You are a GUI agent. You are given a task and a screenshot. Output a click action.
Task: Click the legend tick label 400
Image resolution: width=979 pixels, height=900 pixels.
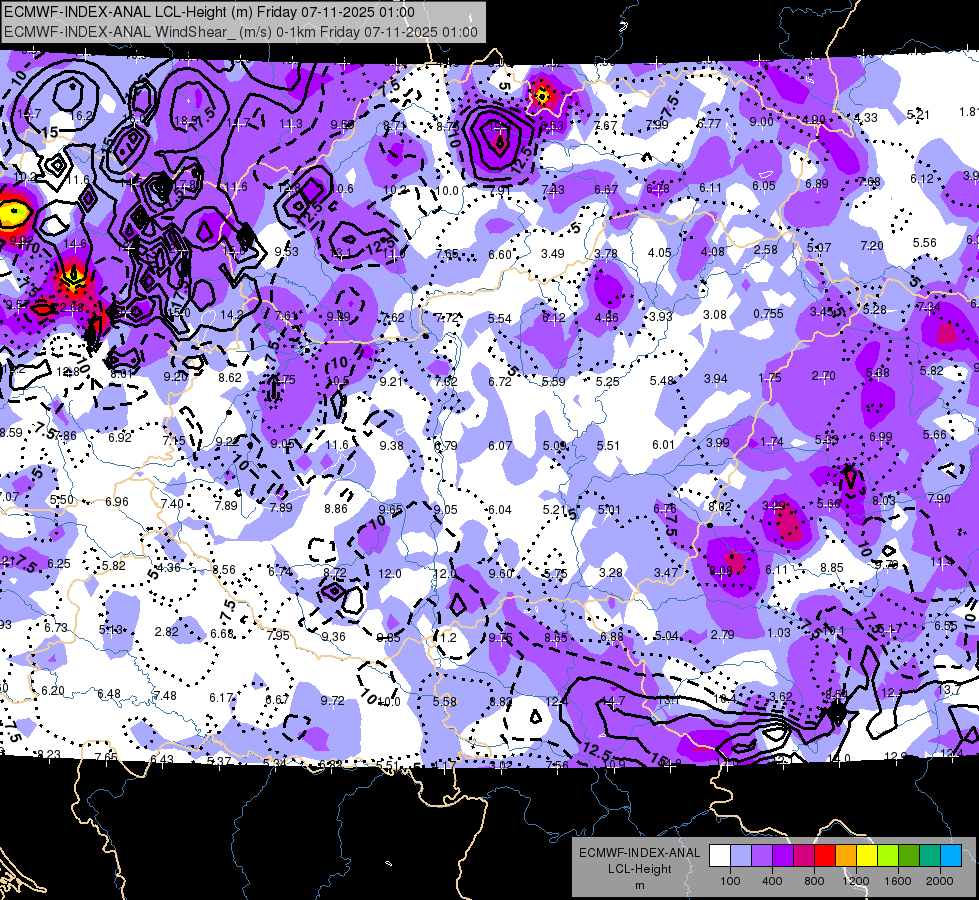coord(772,881)
